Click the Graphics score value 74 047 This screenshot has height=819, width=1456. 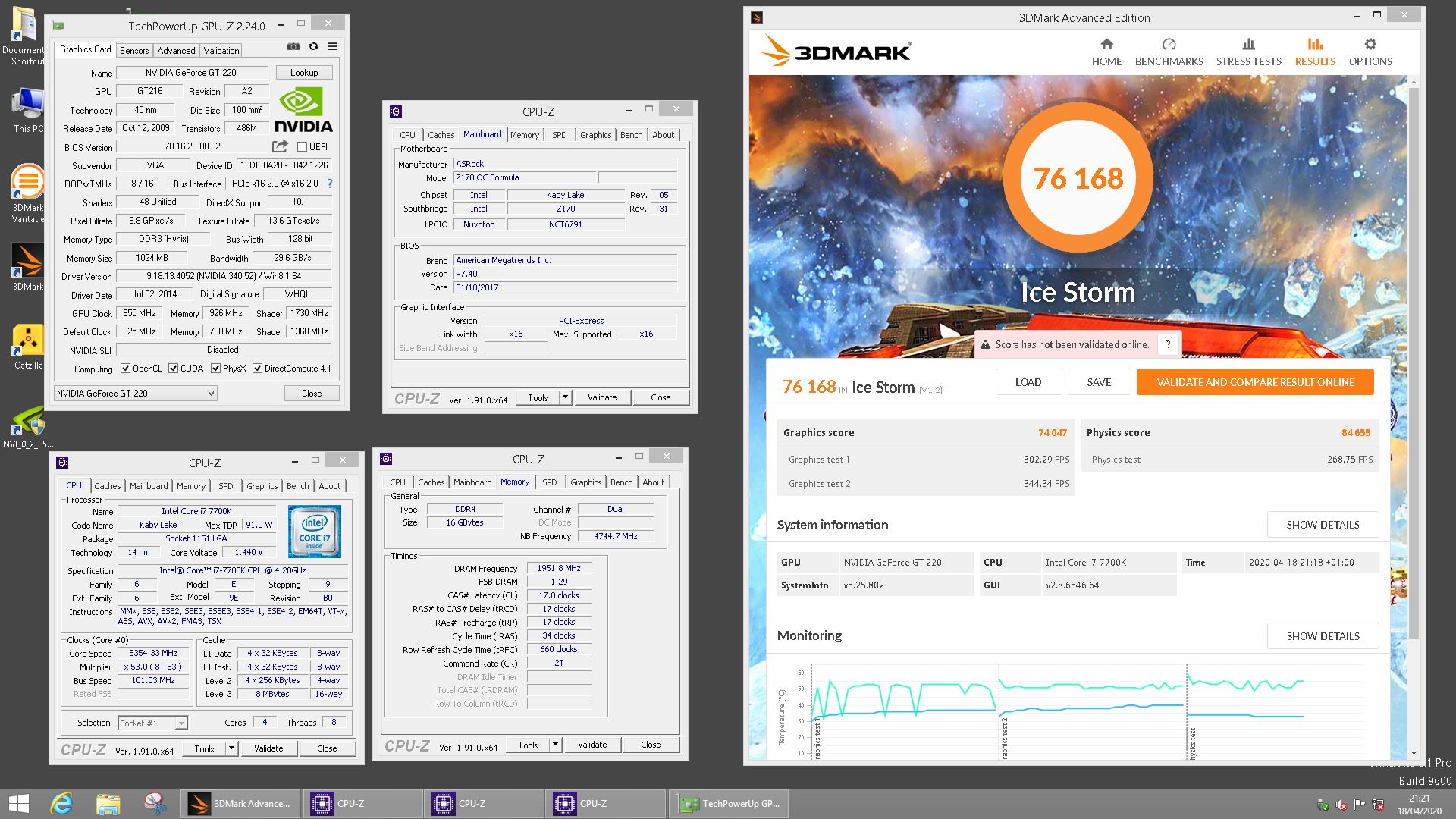1053,433
